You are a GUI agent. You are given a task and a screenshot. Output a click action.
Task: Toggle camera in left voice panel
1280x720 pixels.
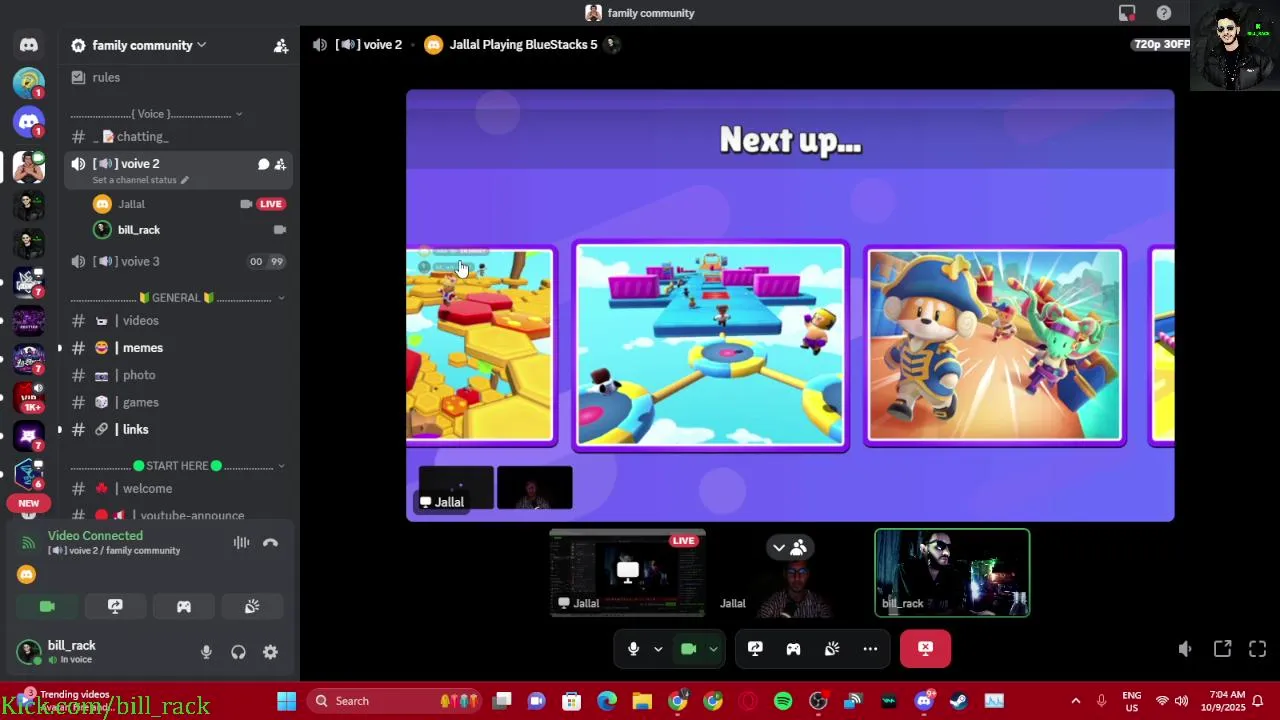pyautogui.click(x=47, y=606)
